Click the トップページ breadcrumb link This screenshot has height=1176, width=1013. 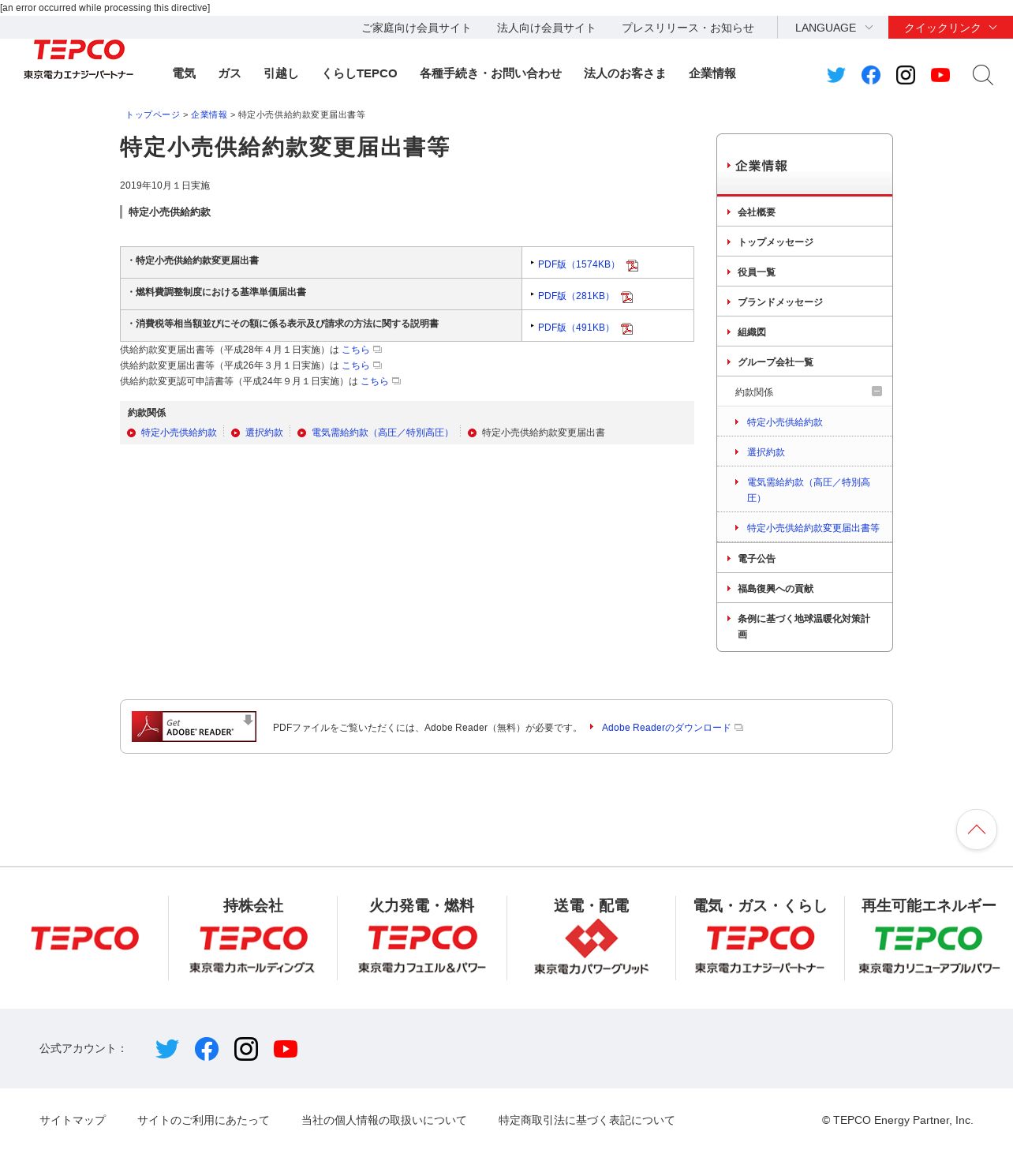click(153, 115)
